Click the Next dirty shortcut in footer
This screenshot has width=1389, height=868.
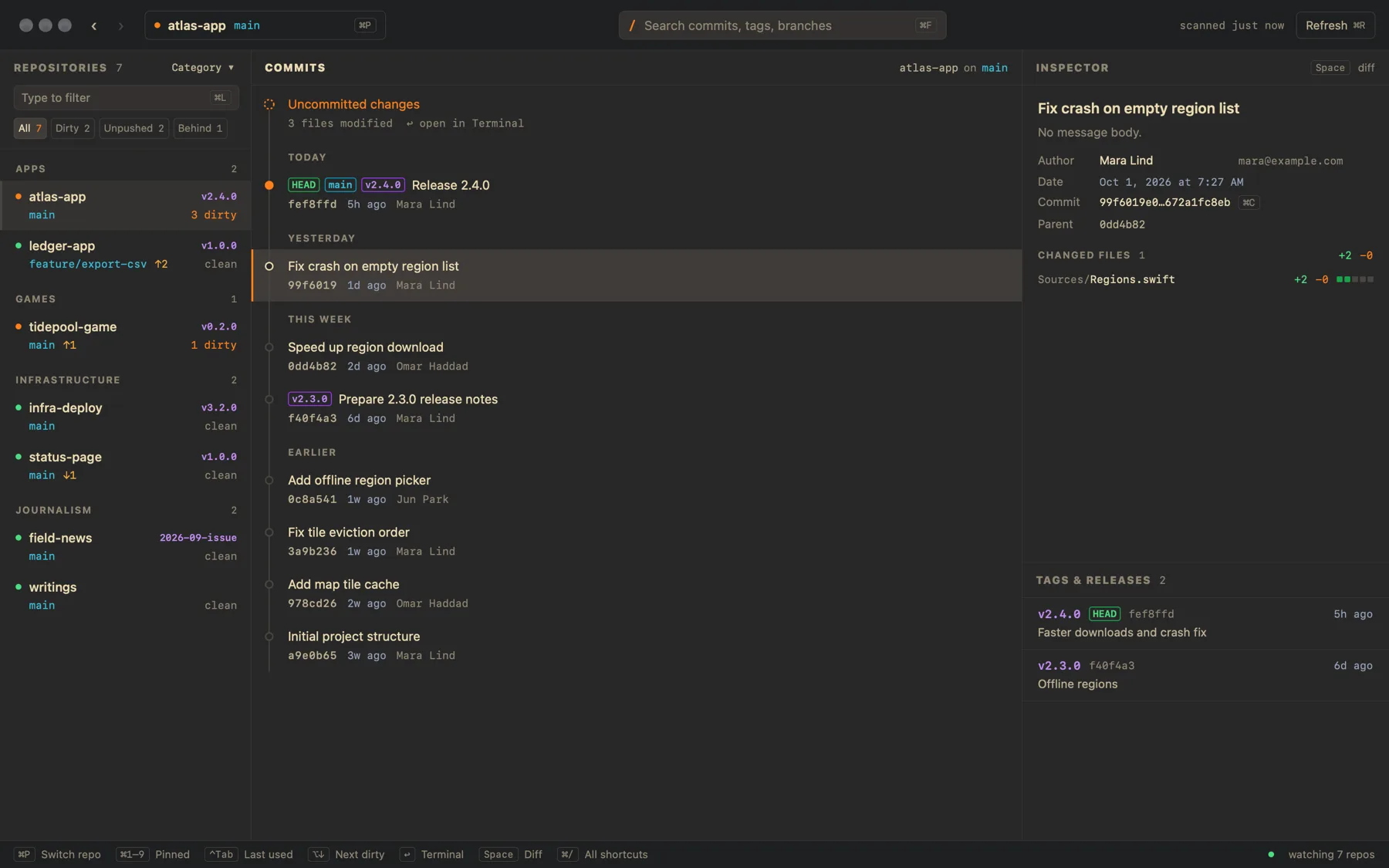pyautogui.click(x=346, y=855)
